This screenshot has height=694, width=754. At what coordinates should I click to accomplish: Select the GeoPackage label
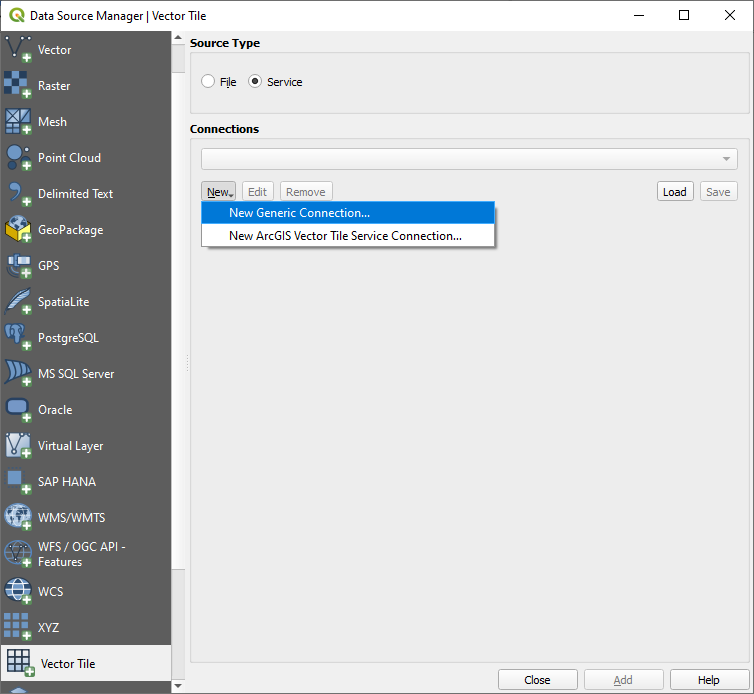click(x=71, y=230)
